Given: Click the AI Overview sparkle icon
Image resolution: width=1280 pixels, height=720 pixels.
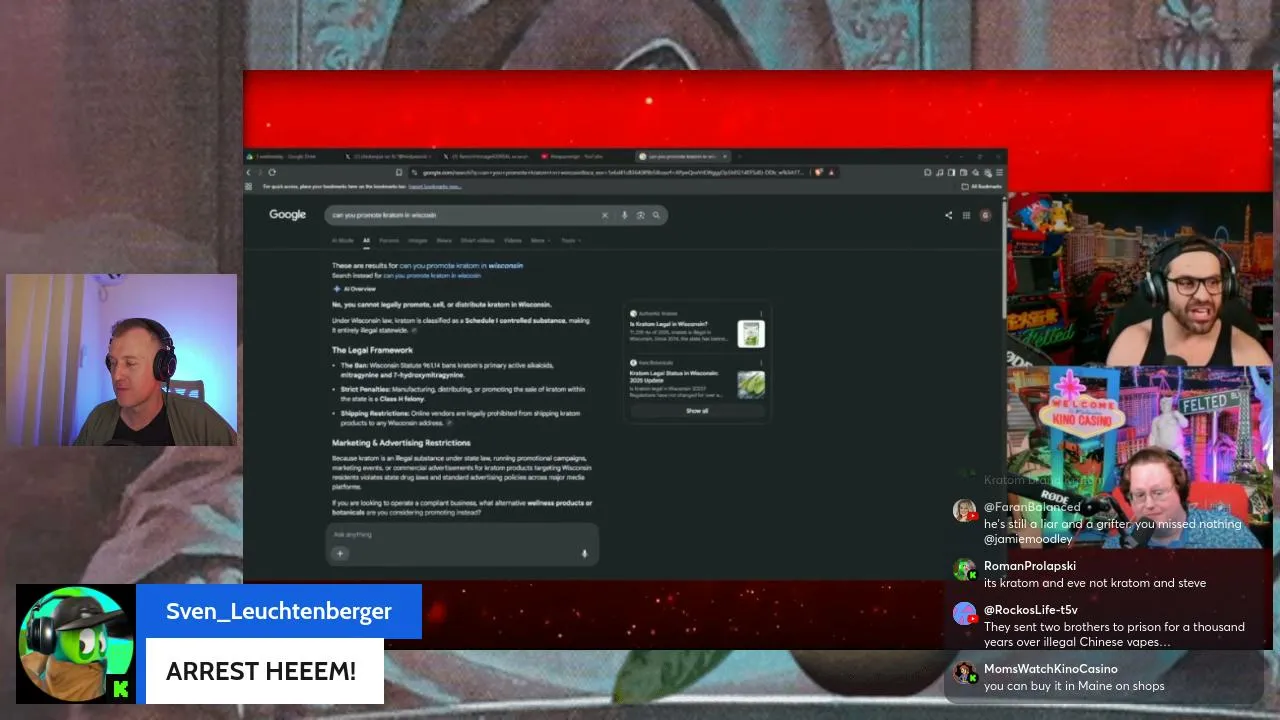Looking at the screenshot, I should pos(337,289).
